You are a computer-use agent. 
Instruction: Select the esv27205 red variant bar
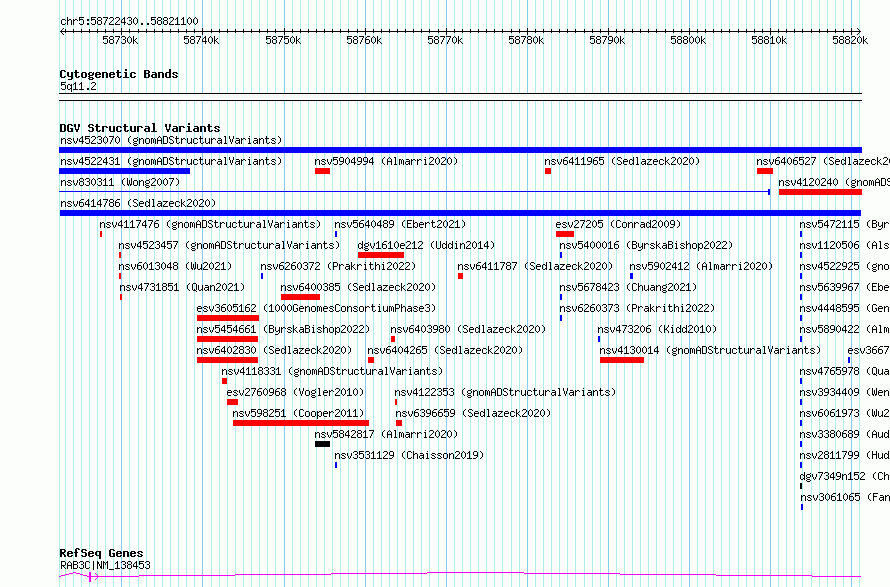click(565, 234)
